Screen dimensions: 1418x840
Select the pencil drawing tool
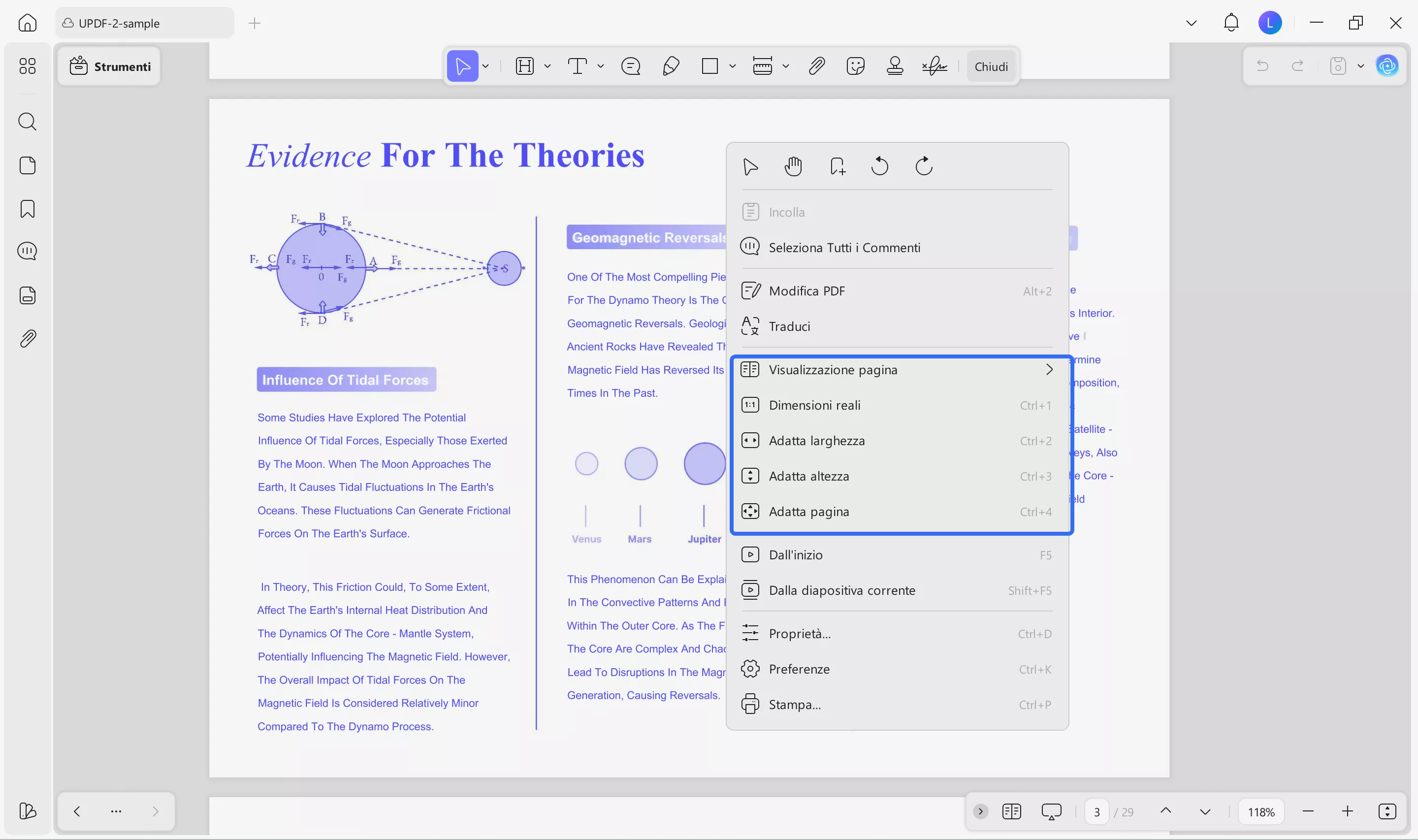coord(671,66)
